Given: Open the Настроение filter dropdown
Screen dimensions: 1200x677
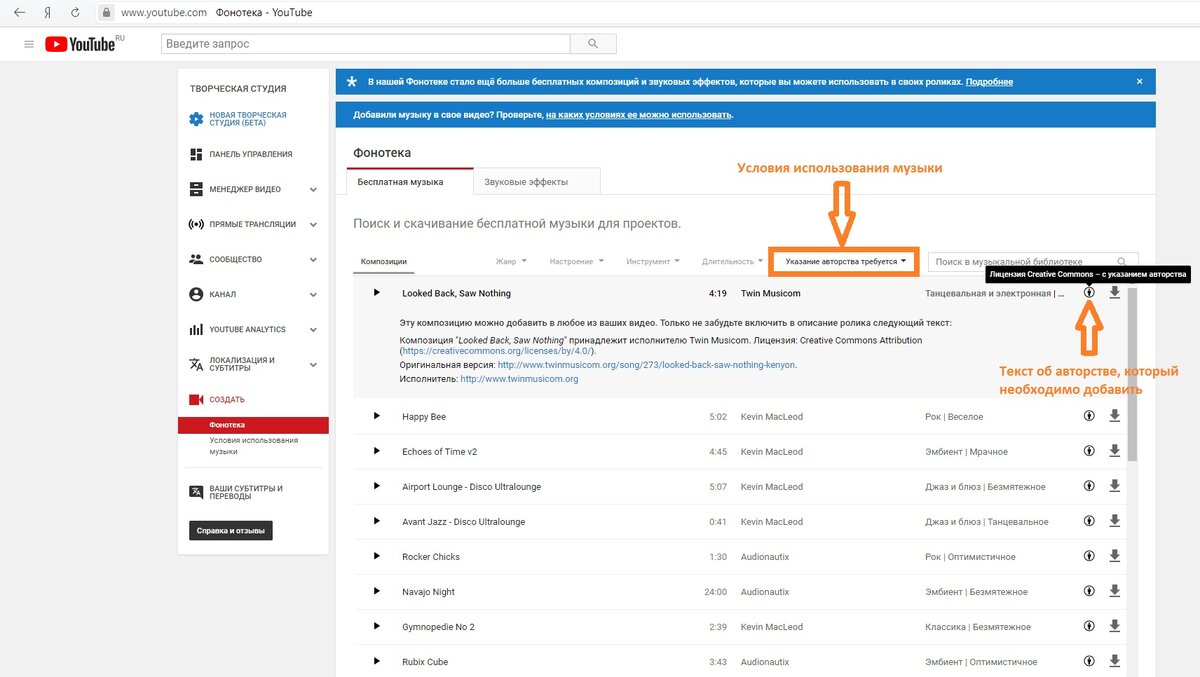Looking at the screenshot, I should (576, 262).
